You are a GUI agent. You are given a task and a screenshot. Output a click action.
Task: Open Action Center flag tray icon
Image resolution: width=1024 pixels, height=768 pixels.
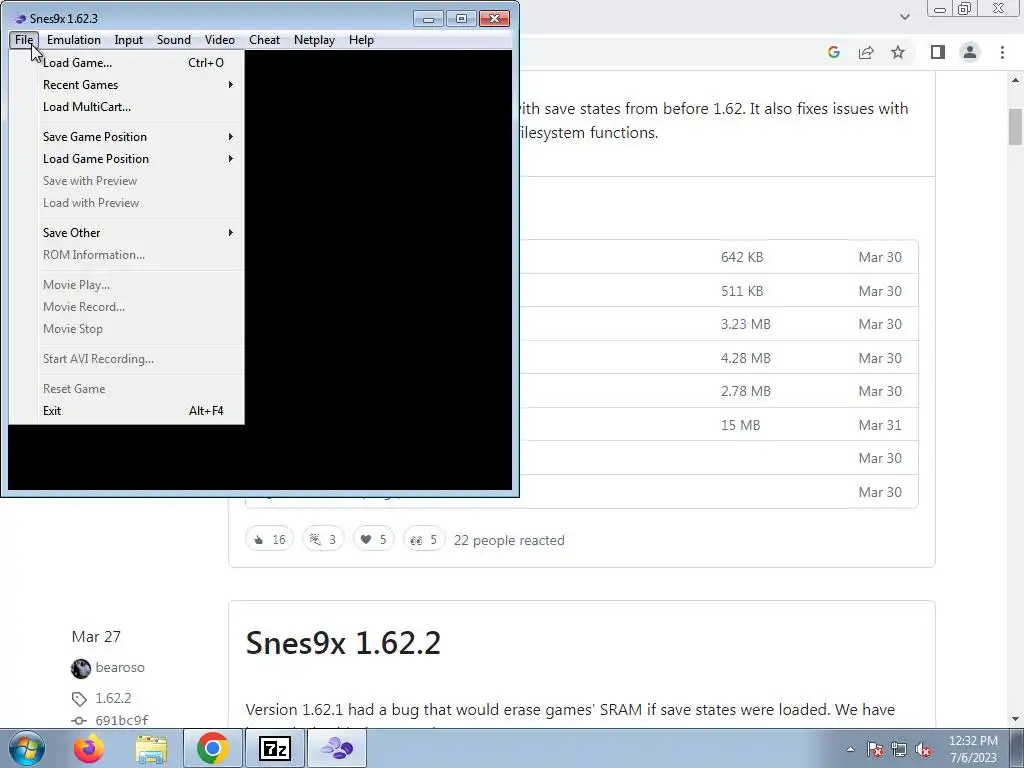click(875, 749)
